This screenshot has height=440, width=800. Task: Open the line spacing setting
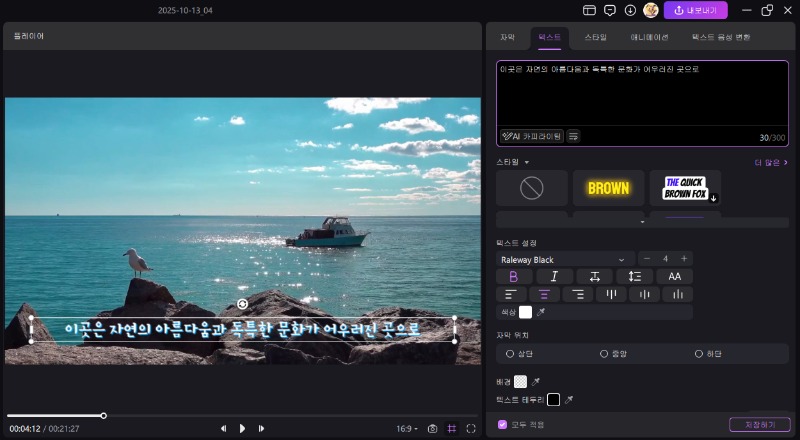[634, 277]
